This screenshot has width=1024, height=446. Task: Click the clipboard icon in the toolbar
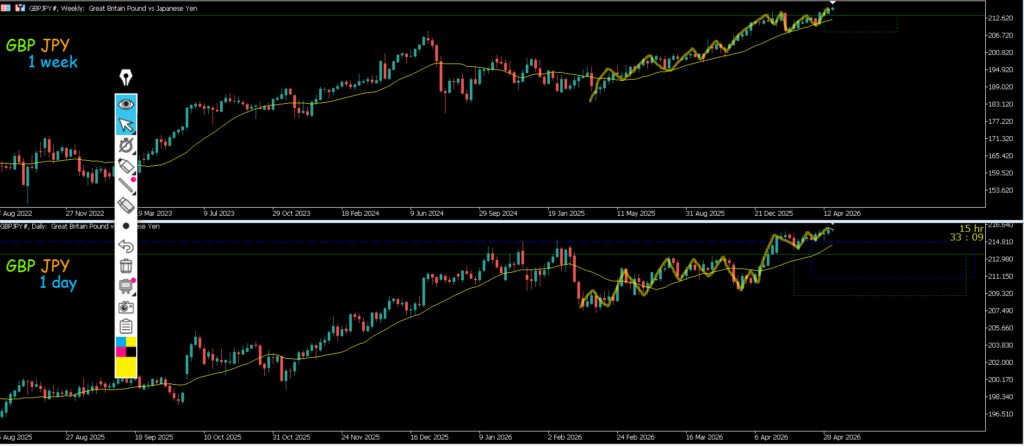126,327
